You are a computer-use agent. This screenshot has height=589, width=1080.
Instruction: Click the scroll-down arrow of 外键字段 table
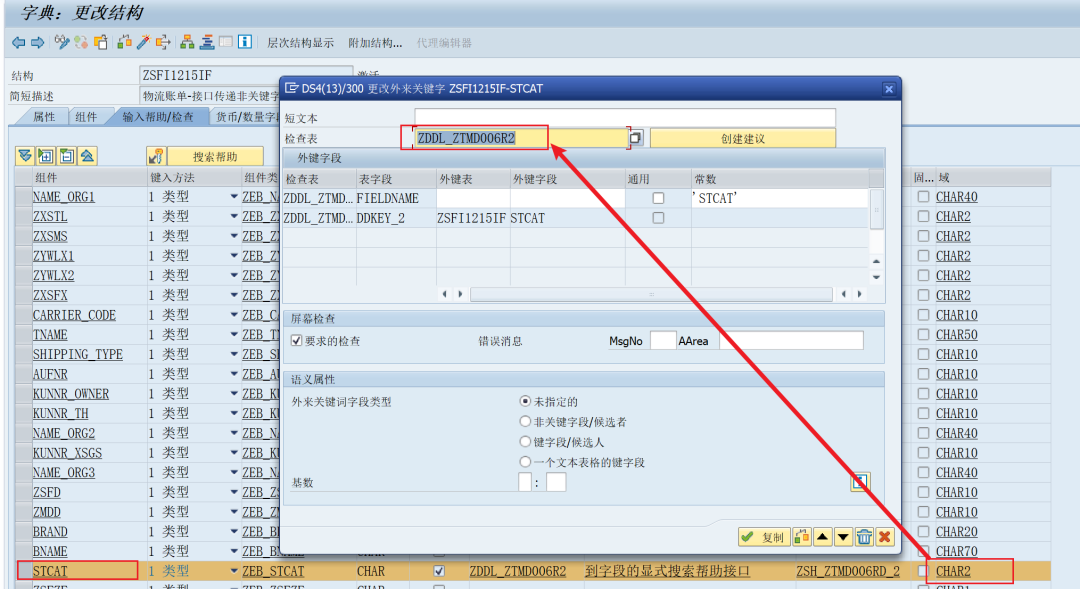coord(876,277)
